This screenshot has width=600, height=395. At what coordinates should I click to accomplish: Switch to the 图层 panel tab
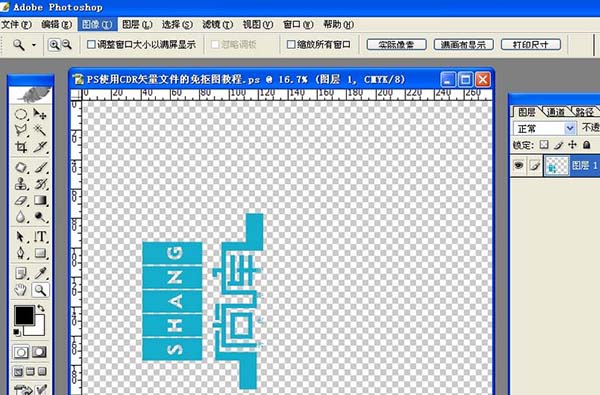click(x=527, y=112)
